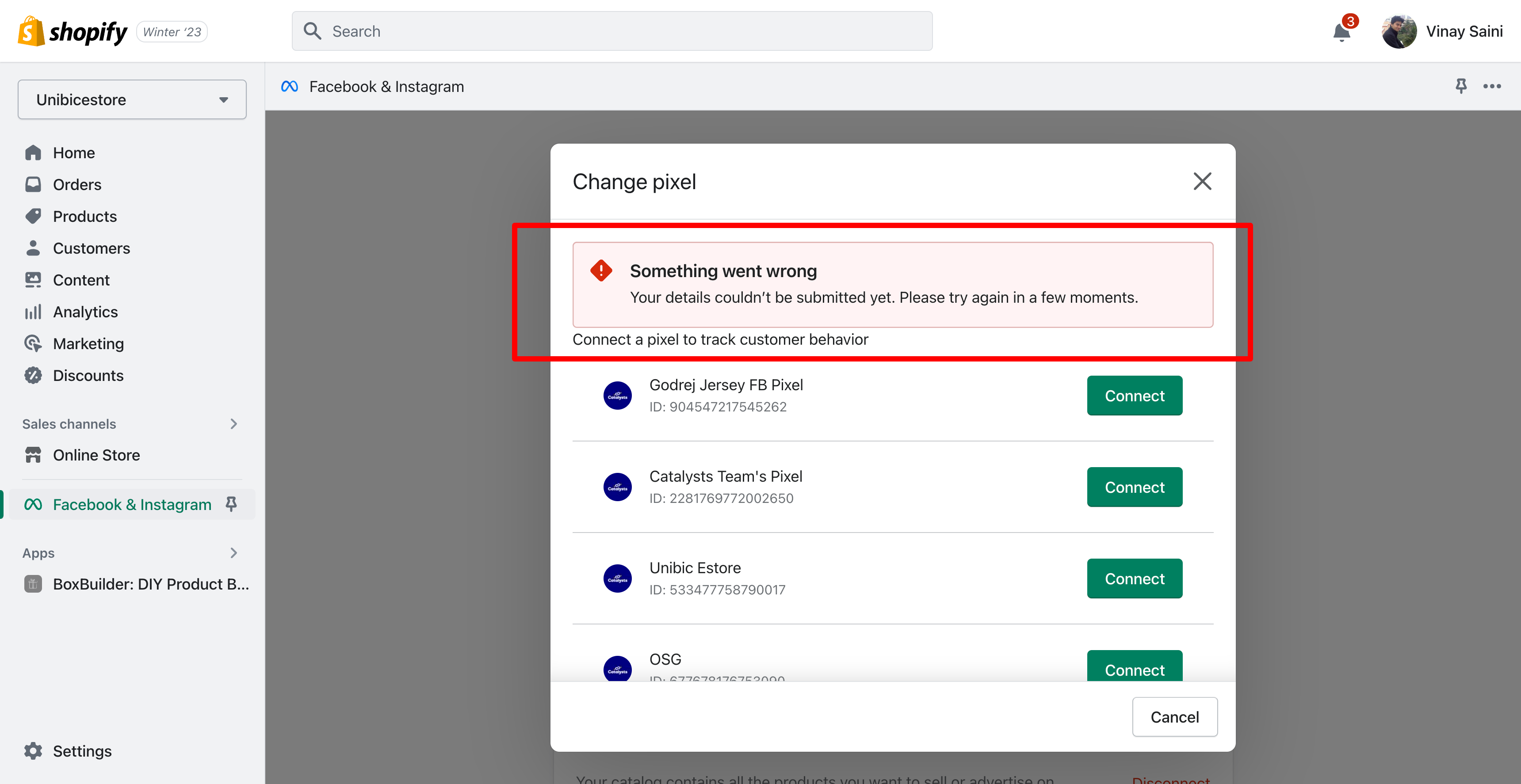This screenshot has width=1521, height=784.
Task: Expand the Sales channels section
Action: (233, 424)
